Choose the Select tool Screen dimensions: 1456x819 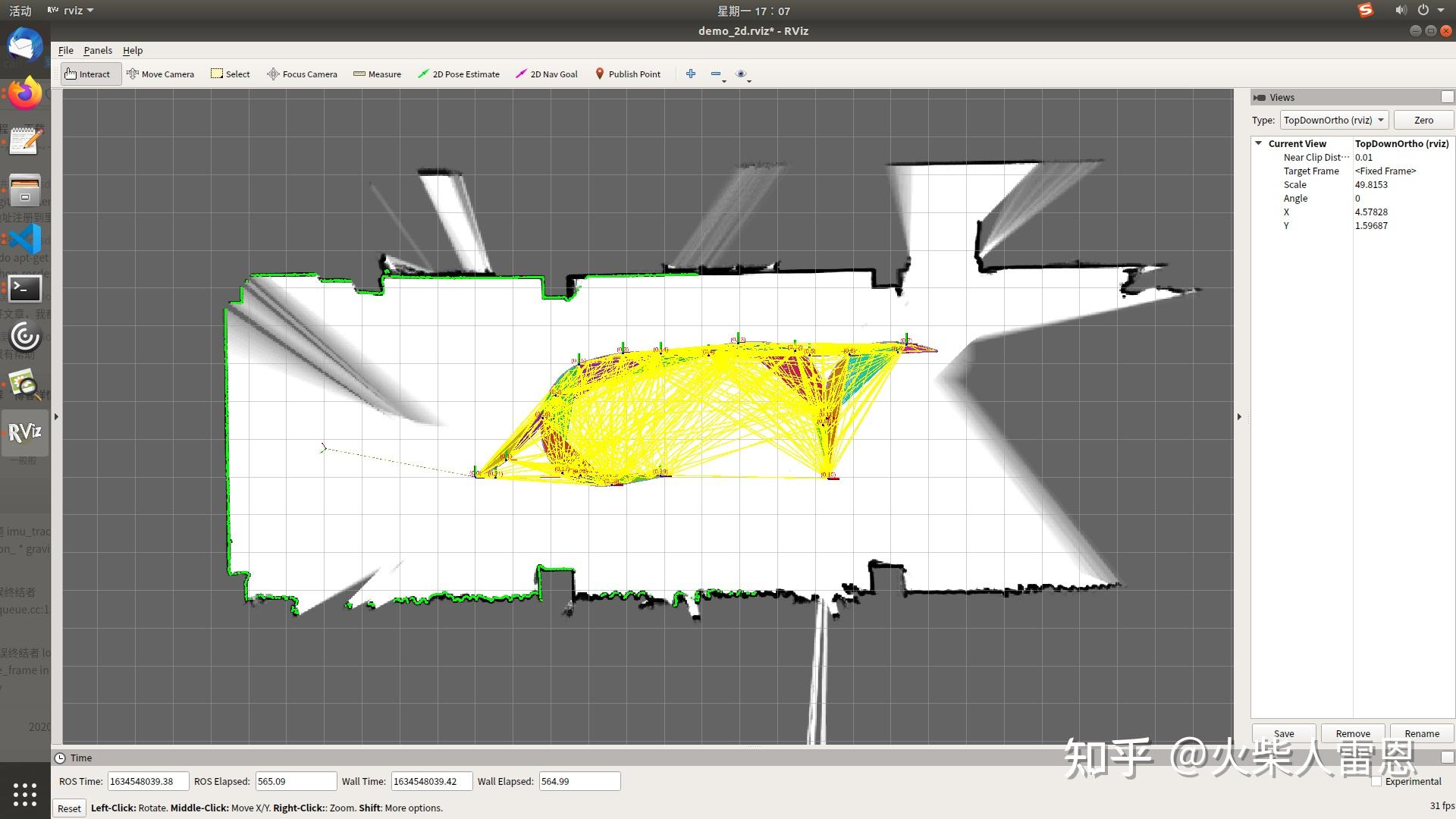tap(231, 74)
